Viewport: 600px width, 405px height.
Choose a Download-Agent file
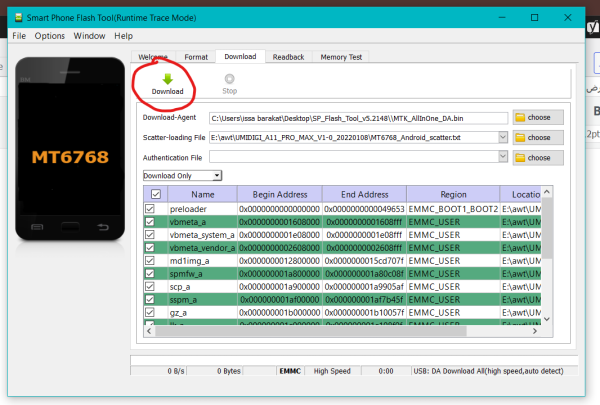point(538,118)
